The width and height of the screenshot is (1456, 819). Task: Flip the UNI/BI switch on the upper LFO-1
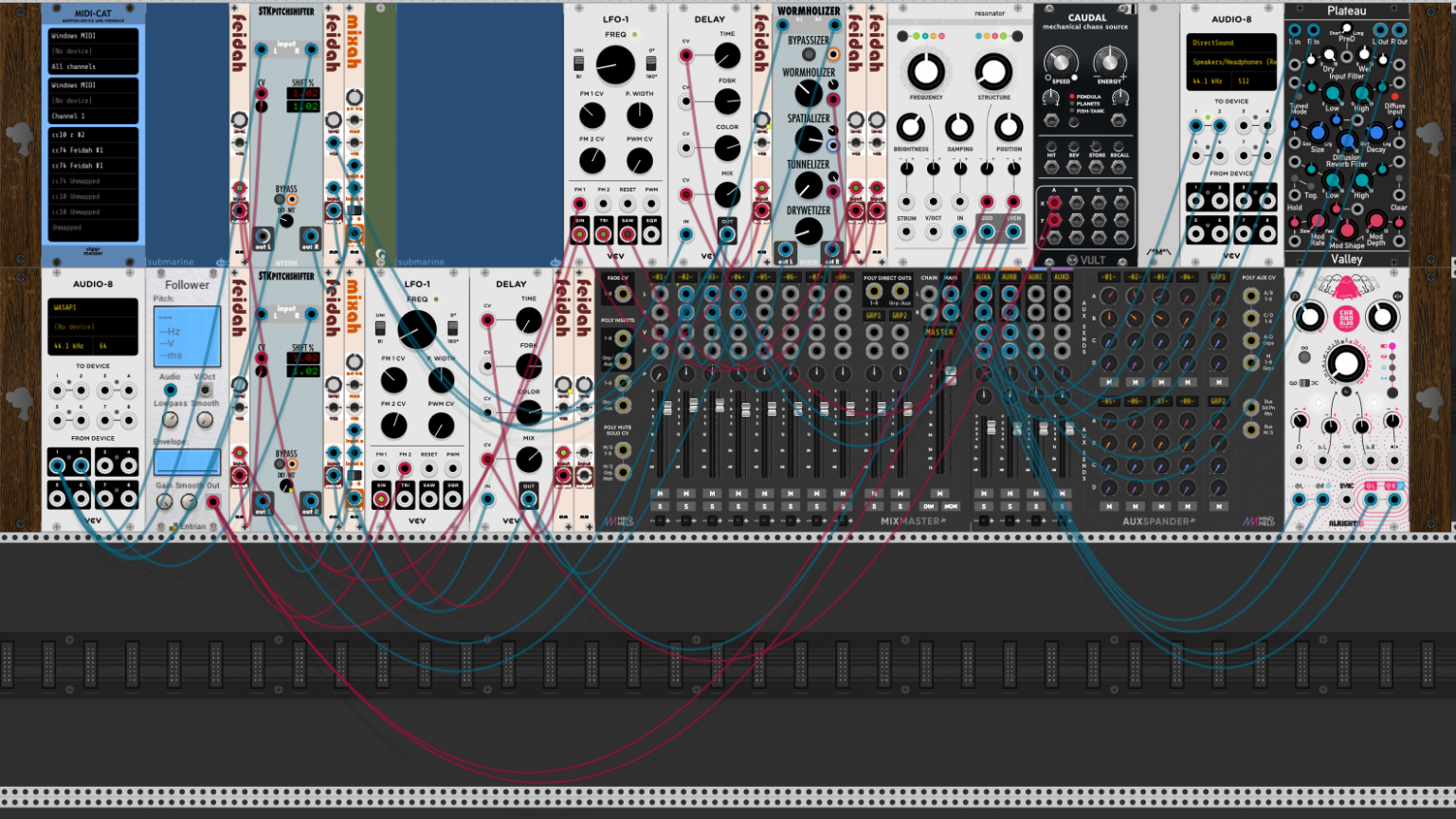580,65
